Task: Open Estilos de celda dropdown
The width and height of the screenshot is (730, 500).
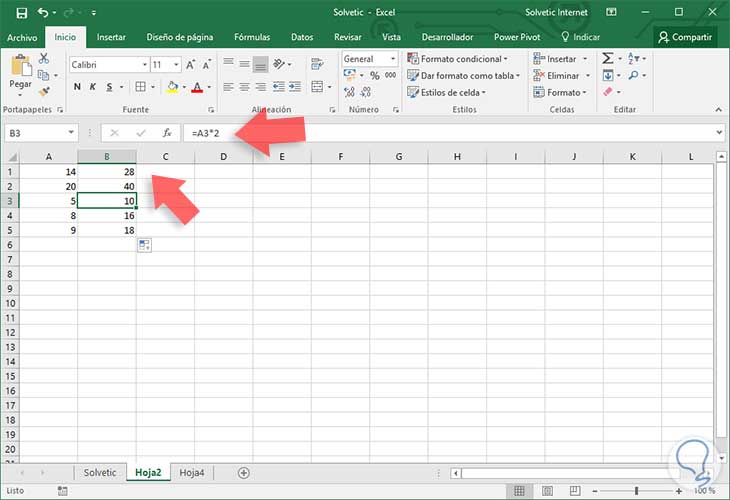Action: click(446, 92)
